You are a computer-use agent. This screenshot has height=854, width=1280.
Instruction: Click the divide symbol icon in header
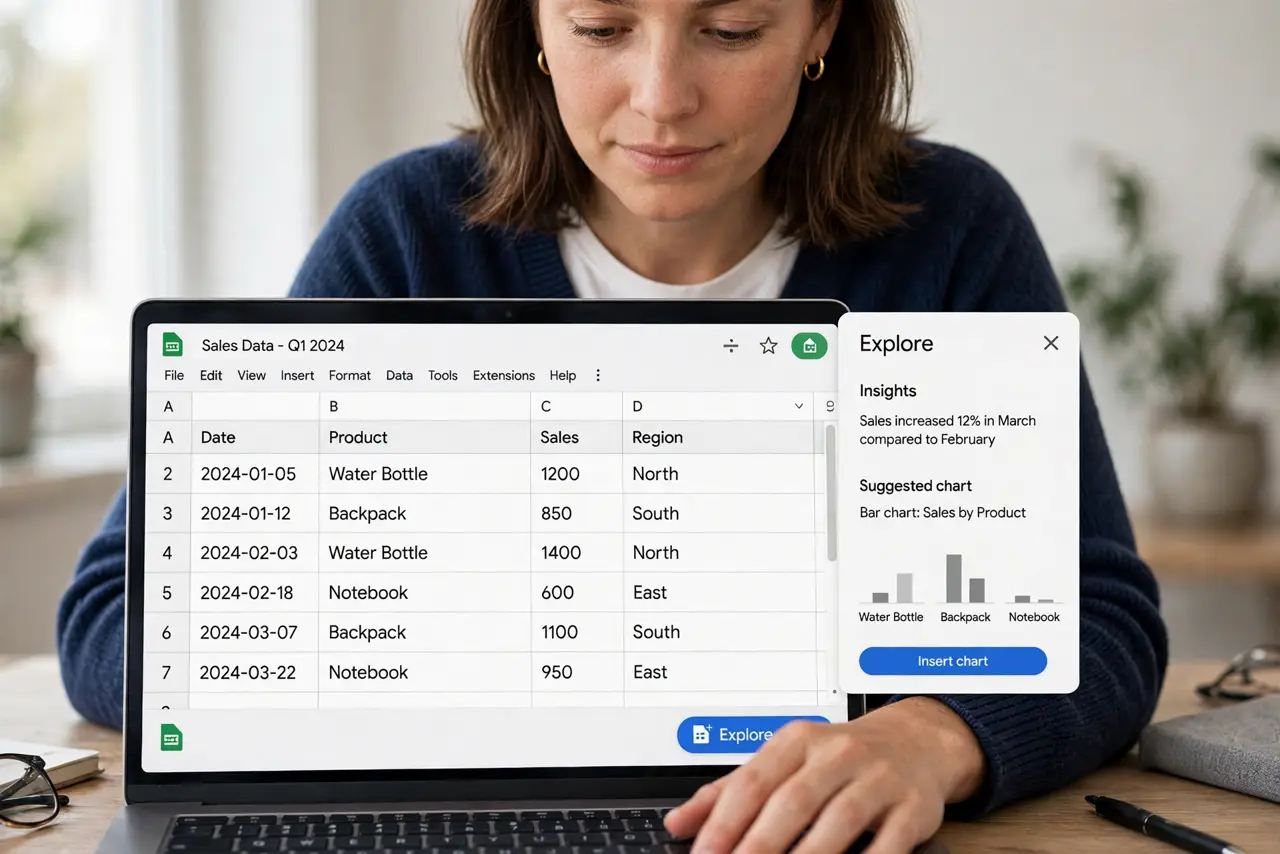(731, 346)
